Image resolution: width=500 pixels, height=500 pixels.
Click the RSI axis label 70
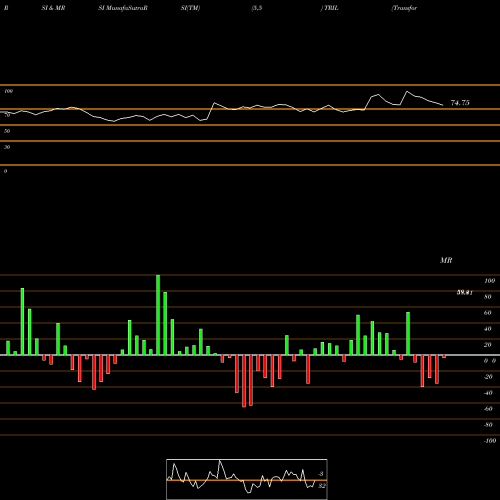click(x=7, y=115)
